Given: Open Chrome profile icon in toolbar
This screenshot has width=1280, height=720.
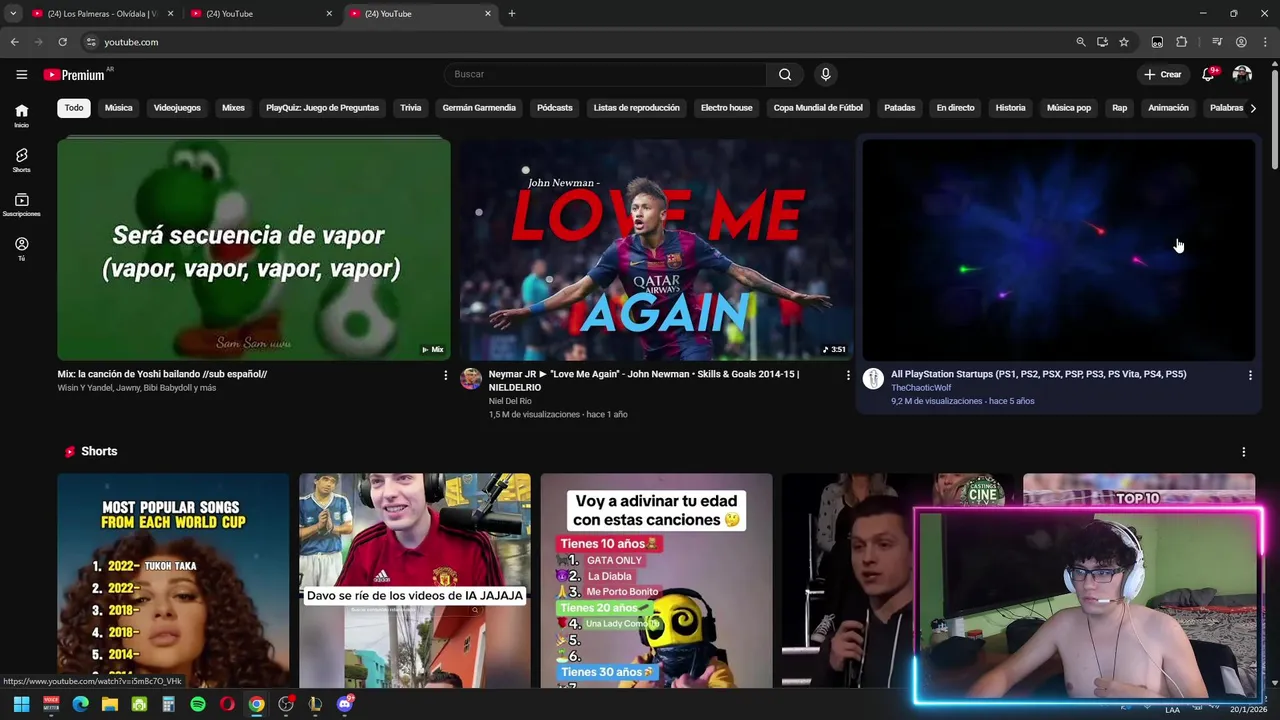Looking at the screenshot, I should click(1241, 42).
